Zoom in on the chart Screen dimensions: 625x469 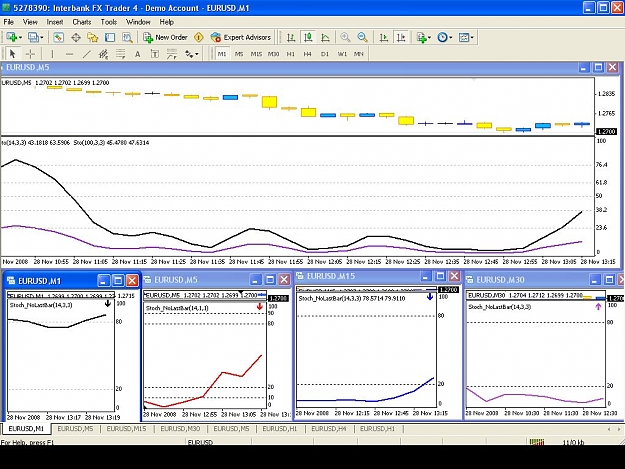tap(345, 37)
